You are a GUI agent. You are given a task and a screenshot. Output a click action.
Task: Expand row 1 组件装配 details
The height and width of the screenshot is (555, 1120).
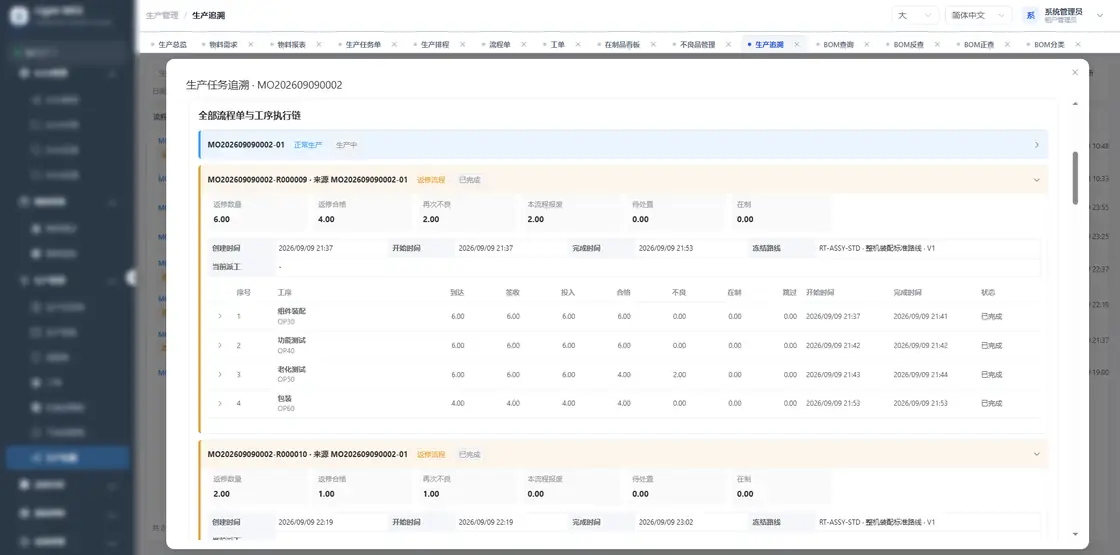[x=220, y=316]
